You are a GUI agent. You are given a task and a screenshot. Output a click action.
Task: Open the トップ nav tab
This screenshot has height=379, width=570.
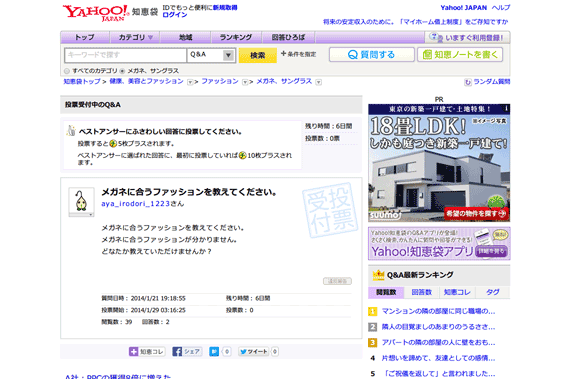coord(85,37)
